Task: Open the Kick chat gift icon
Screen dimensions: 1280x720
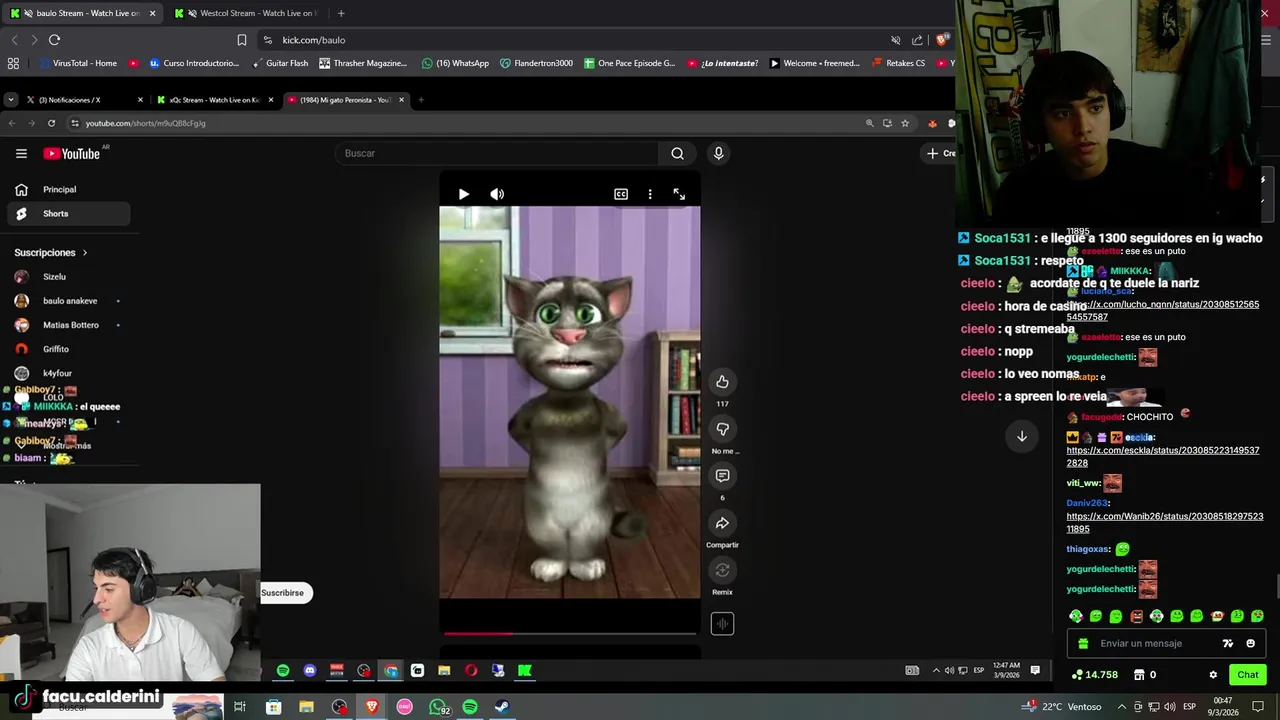Action: (1083, 644)
